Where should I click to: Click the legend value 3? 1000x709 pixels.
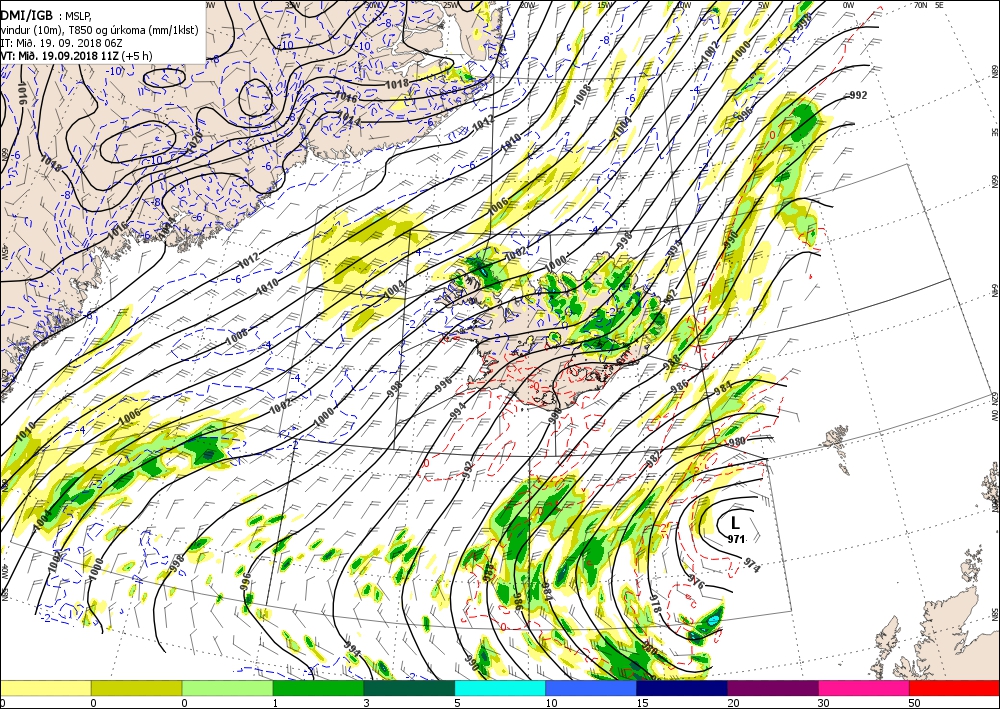(367, 703)
